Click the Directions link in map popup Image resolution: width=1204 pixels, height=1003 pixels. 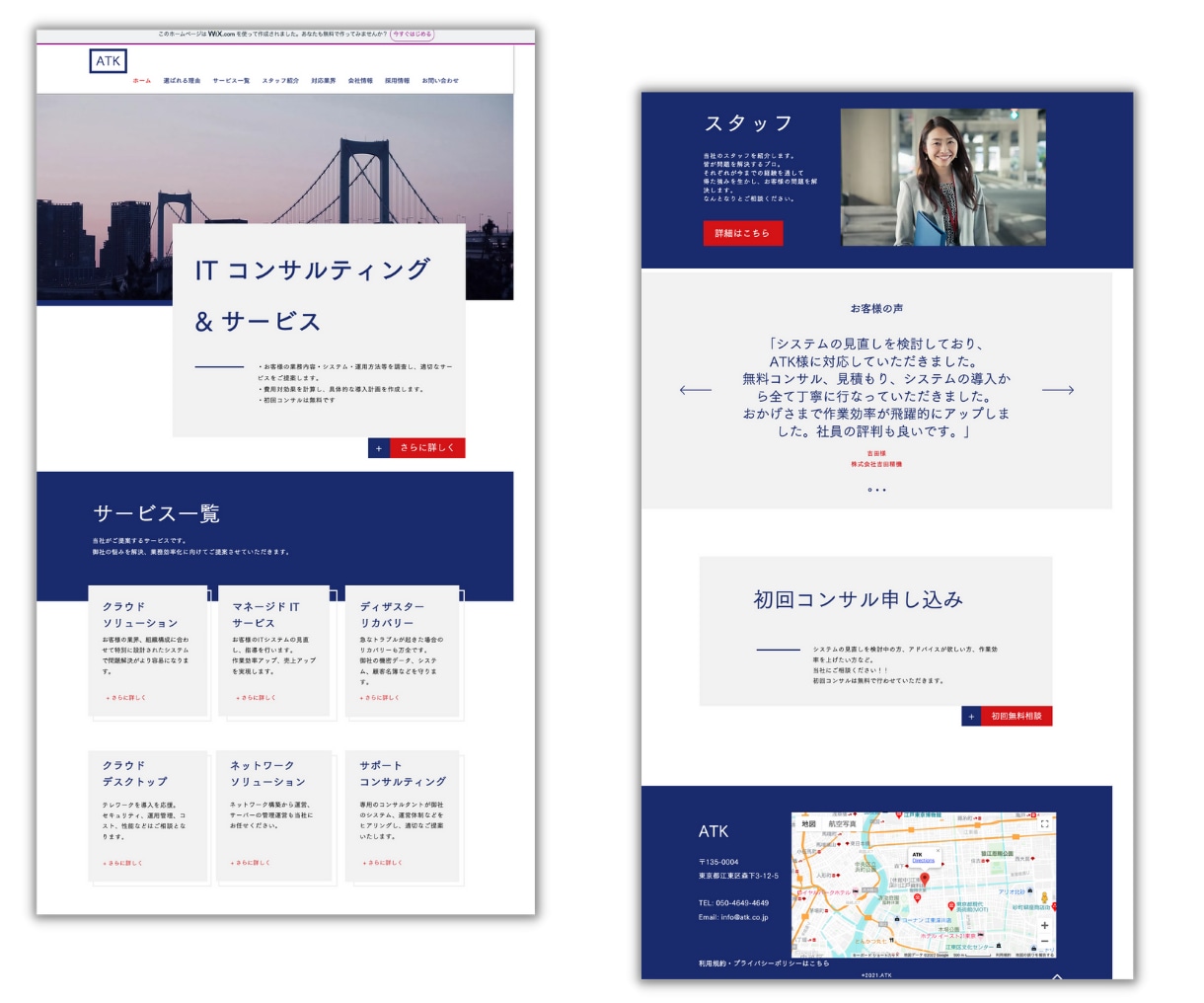923,861
